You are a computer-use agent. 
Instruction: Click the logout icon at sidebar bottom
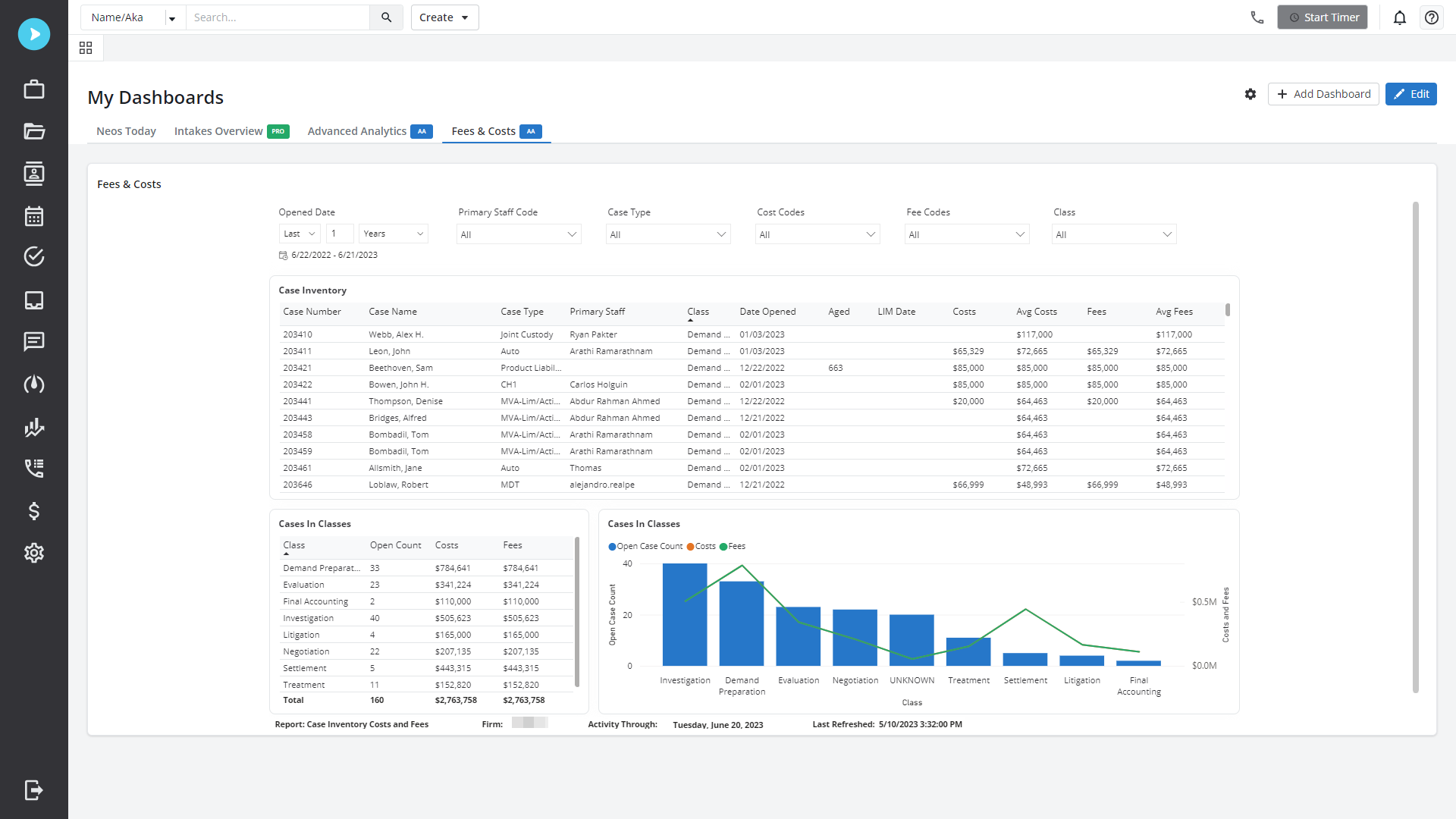click(34, 790)
